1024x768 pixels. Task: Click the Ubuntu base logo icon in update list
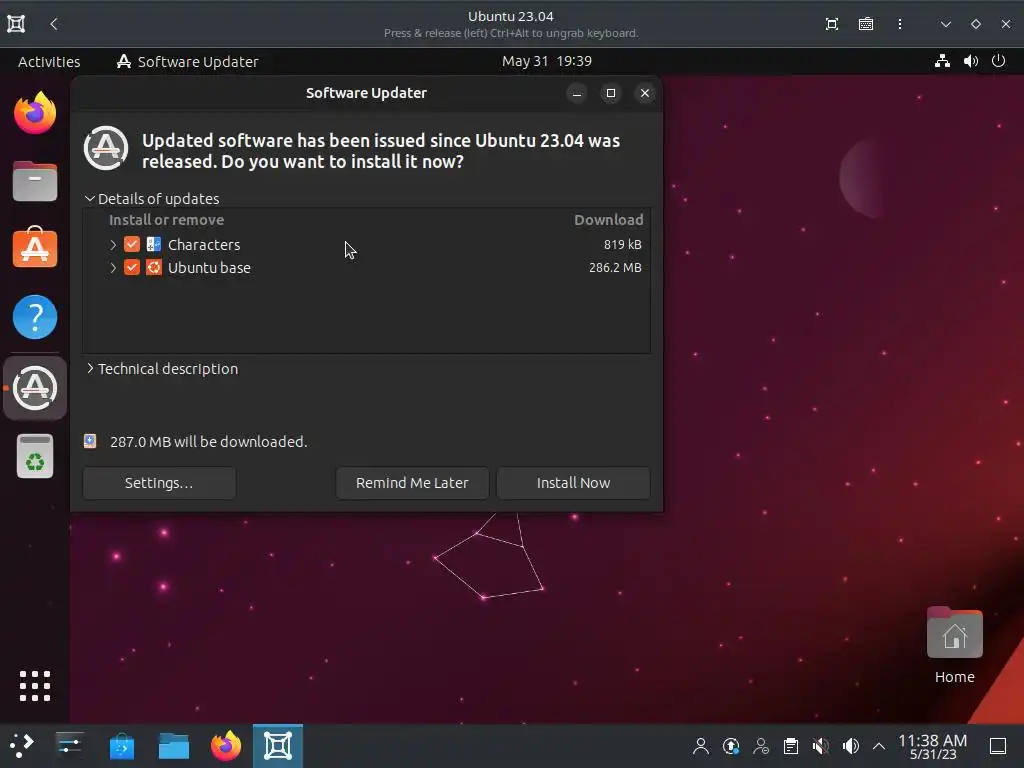[153, 267]
